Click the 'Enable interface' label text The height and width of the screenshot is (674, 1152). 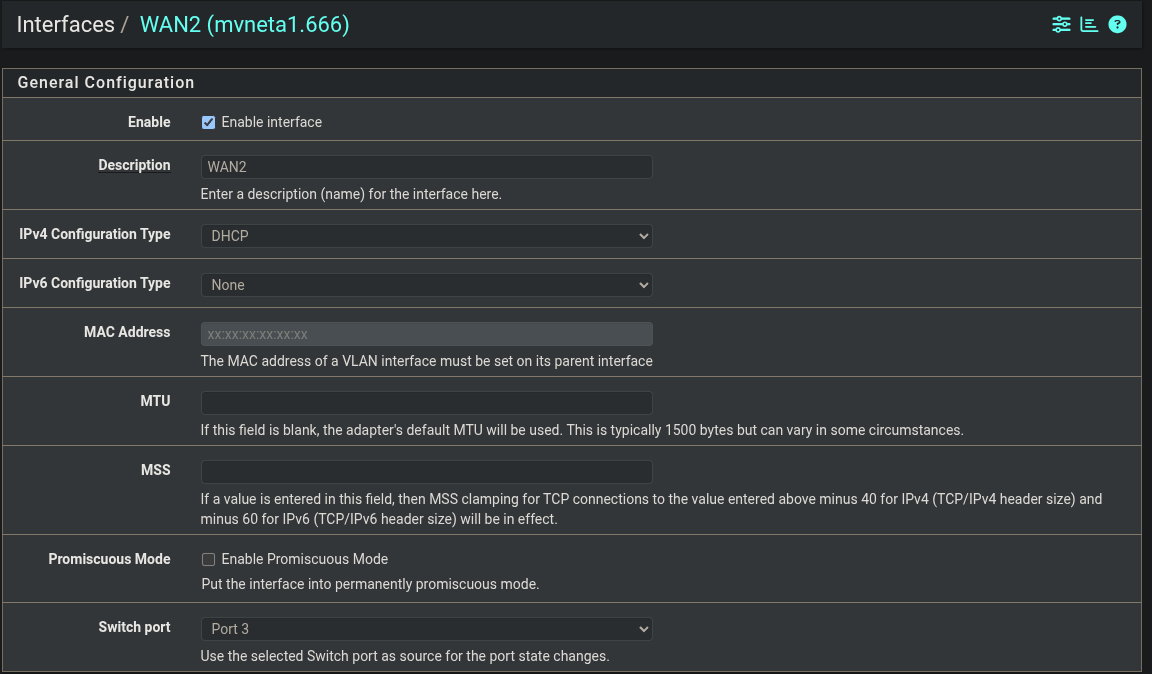(271, 122)
